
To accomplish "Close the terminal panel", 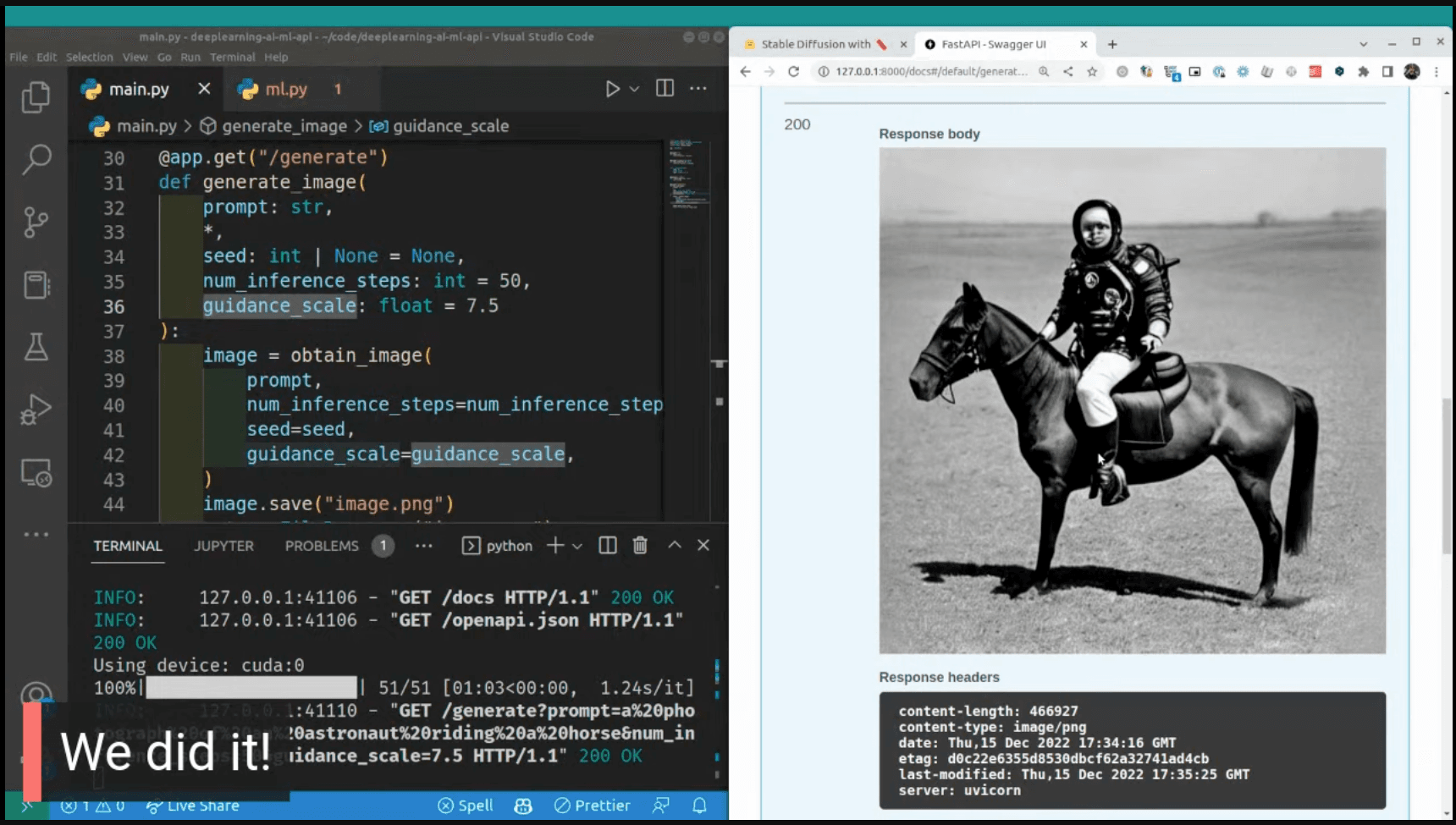I will click(x=703, y=545).
